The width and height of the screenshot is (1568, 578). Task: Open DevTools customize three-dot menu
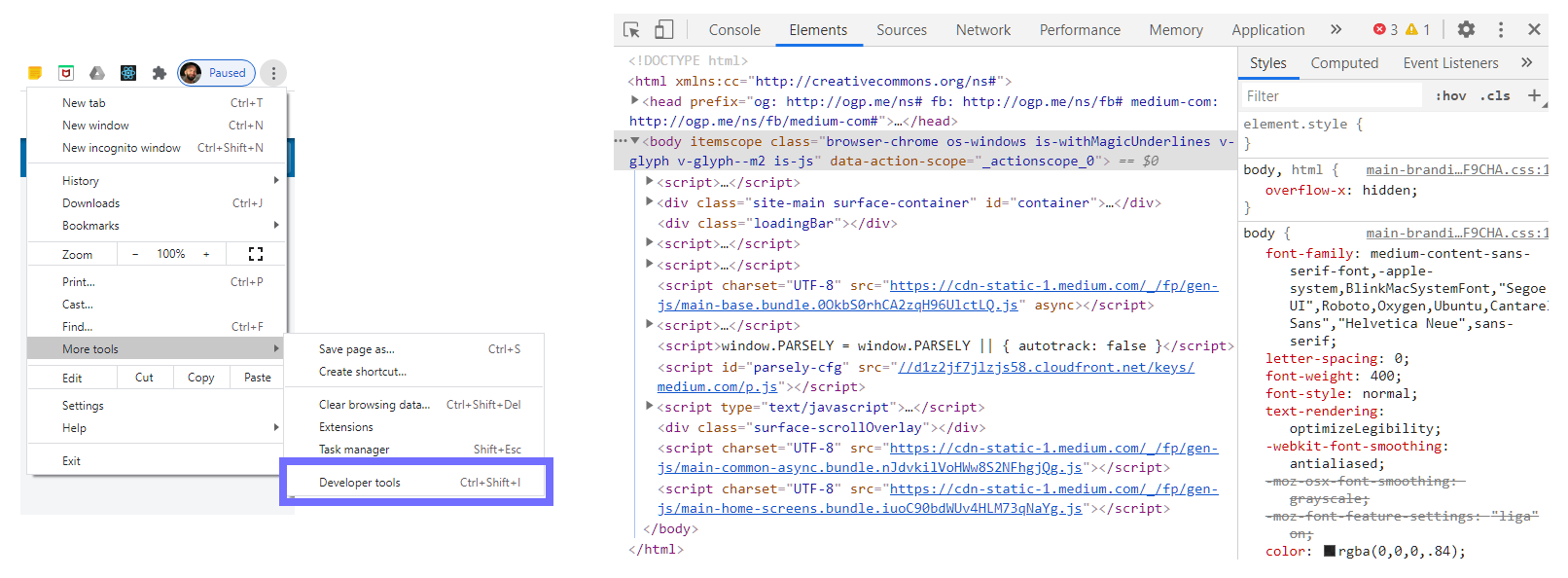pos(1501,30)
